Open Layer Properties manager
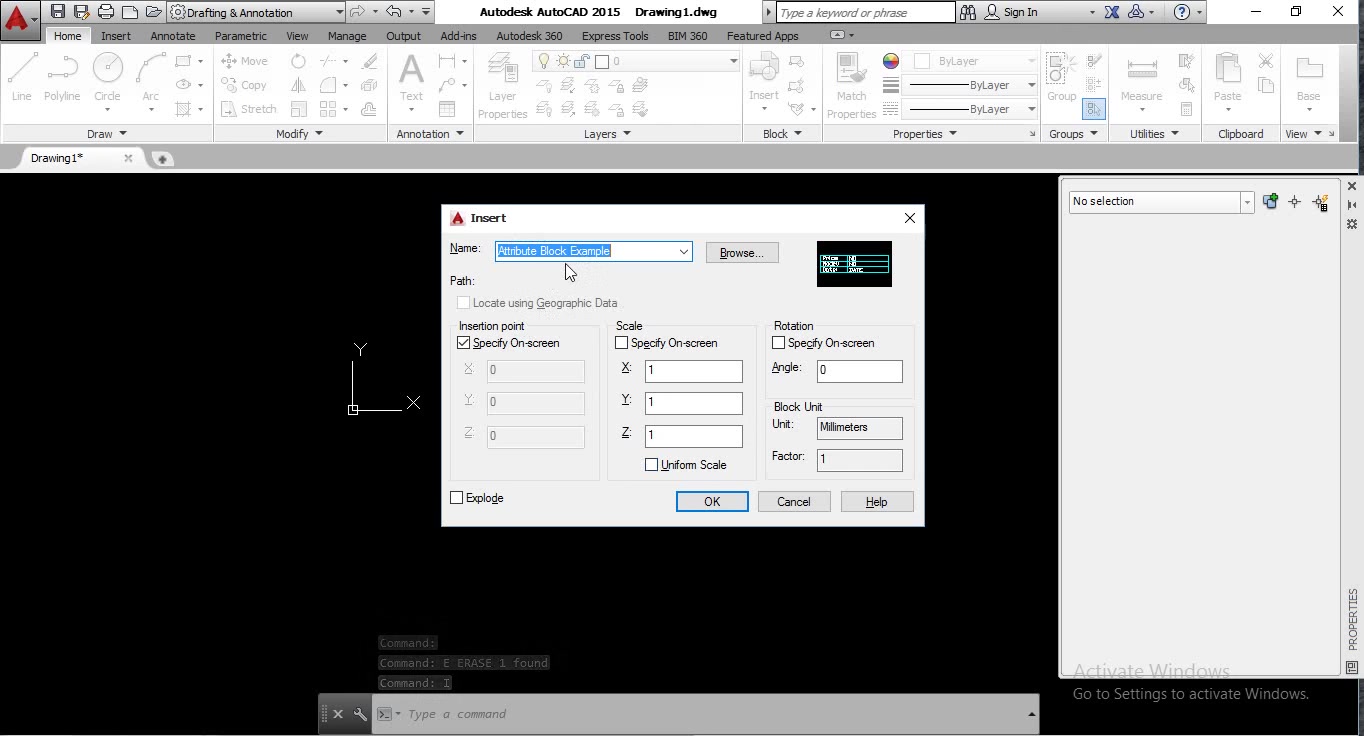Image resolution: width=1364 pixels, height=736 pixels. pyautogui.click(x=502, y=86)
